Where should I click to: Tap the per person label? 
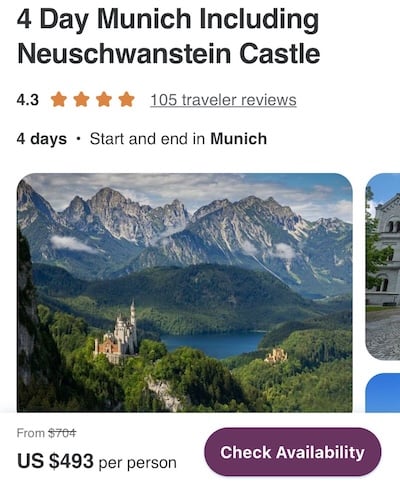coord(138,463)
